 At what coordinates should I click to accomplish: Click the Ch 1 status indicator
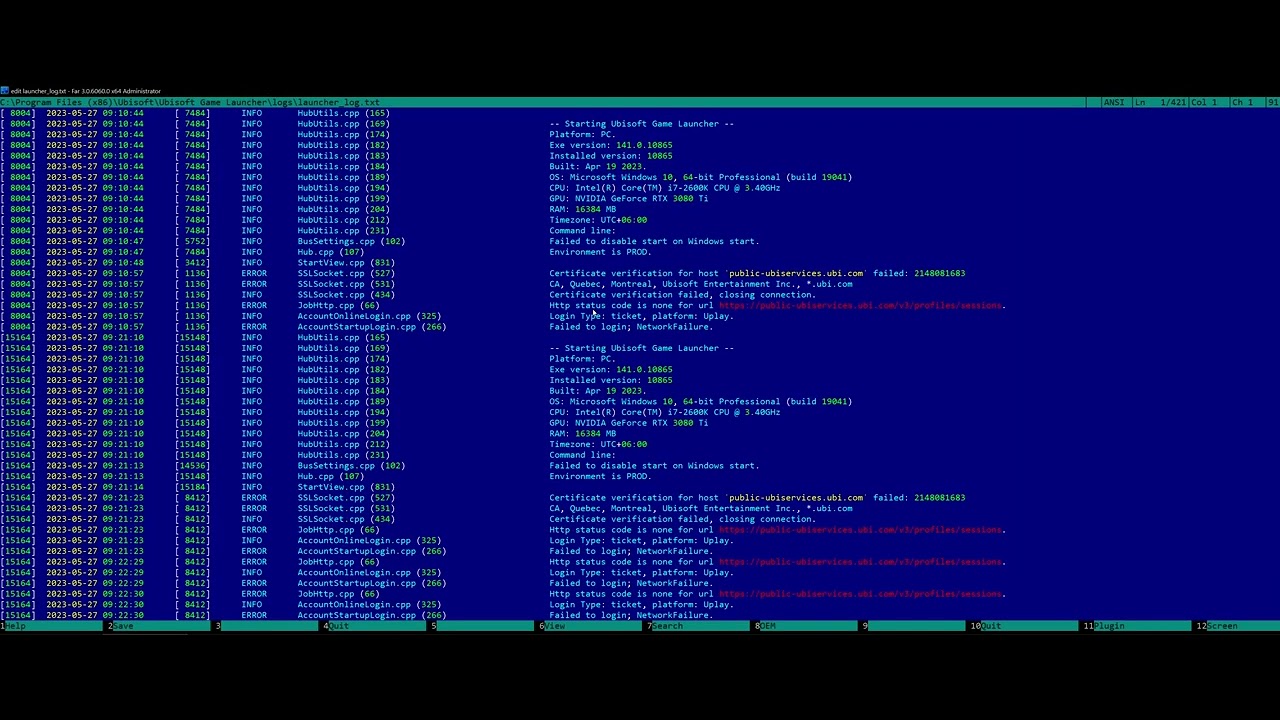[1243, 102]
